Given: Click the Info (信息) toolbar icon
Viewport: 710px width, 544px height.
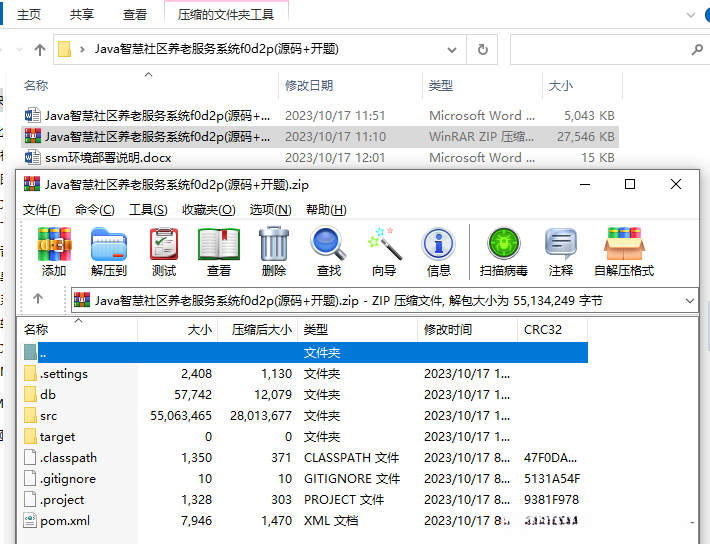Looking at the screenshot, I should pos(438,244).
